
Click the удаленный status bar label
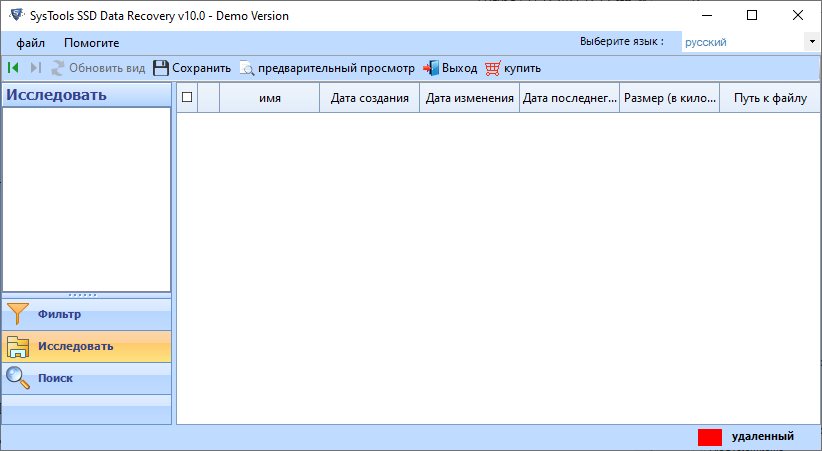[763, 436]
